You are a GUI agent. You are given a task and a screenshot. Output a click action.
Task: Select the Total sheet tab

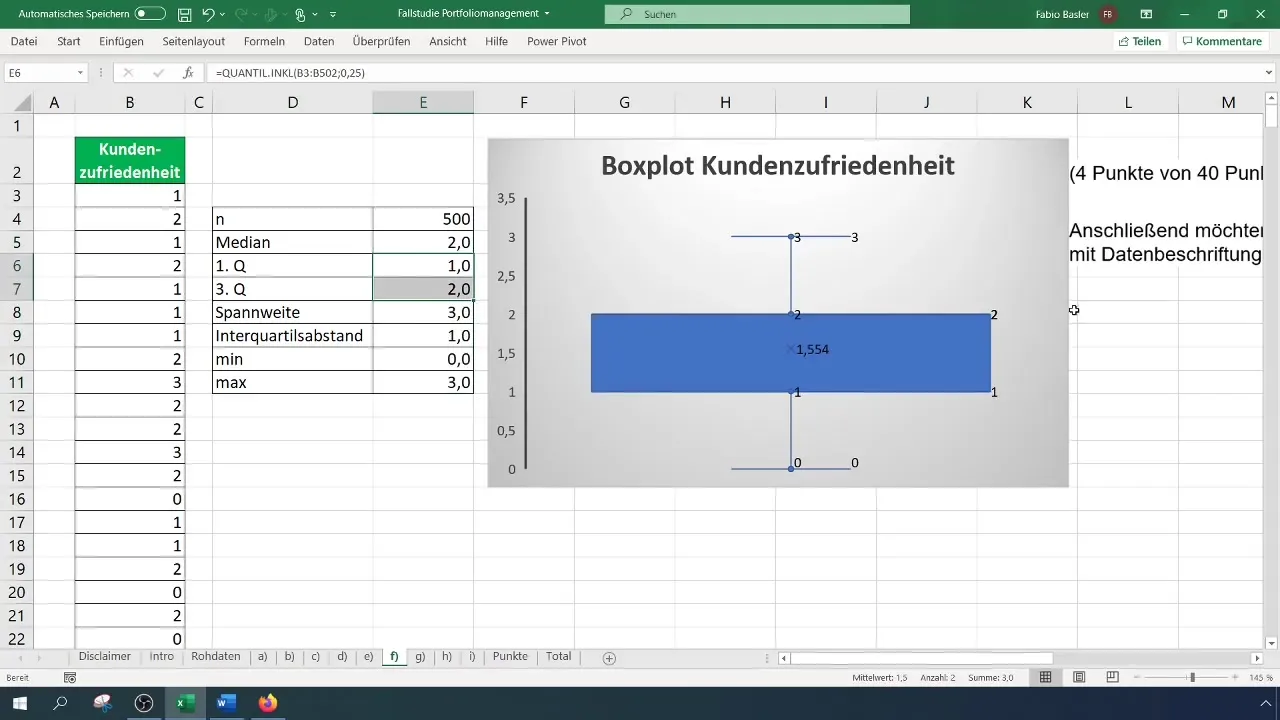pos(559,657)
